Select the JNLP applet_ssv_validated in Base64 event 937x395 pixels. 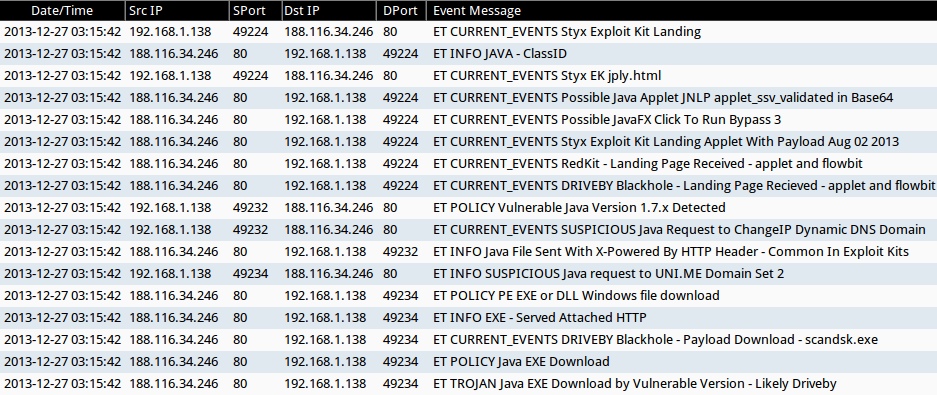coord(468,98)
